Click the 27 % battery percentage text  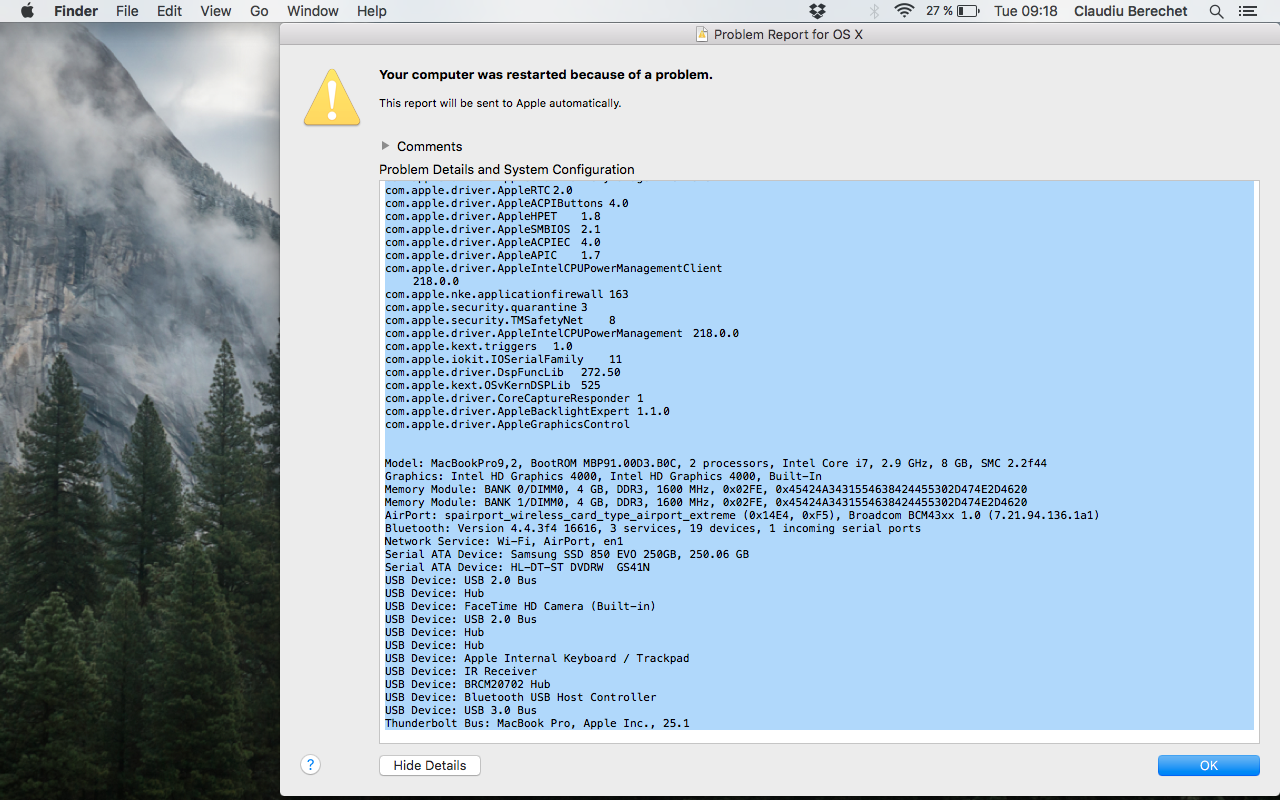(x=939, y=11)
